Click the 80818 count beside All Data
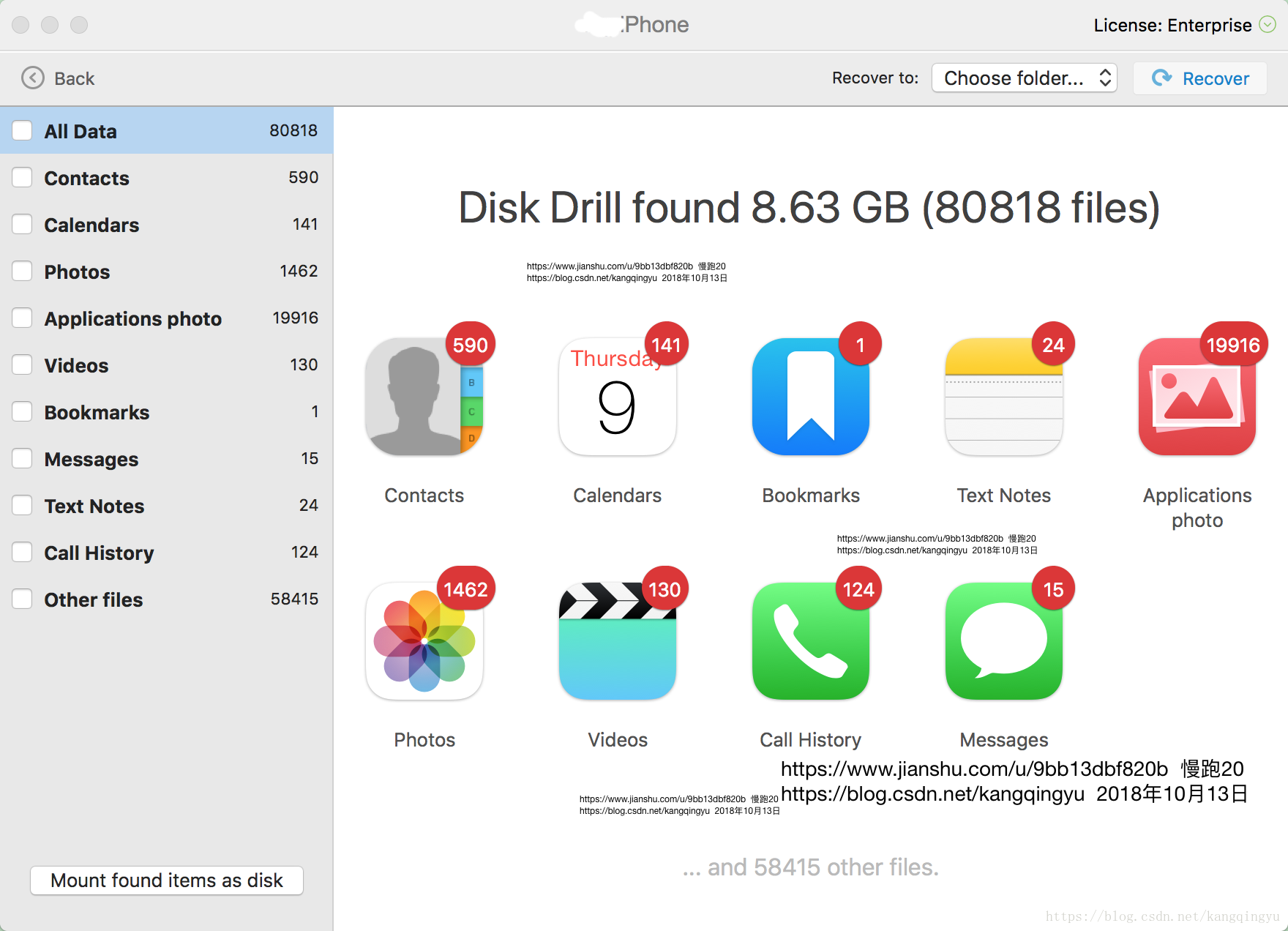Screen dimensions: 1288x931 coord(293,130)
